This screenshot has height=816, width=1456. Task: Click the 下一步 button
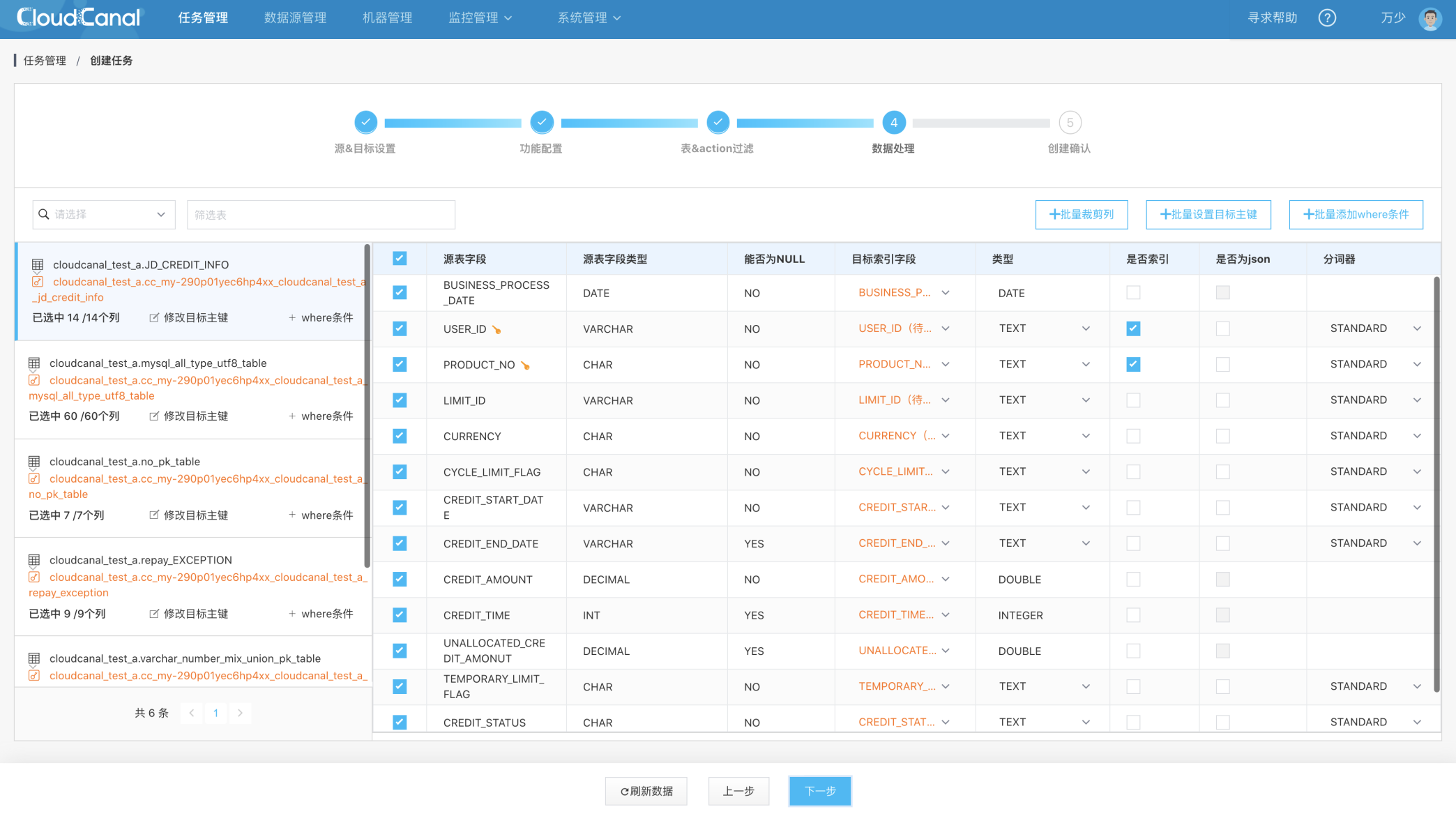(819, 791)
